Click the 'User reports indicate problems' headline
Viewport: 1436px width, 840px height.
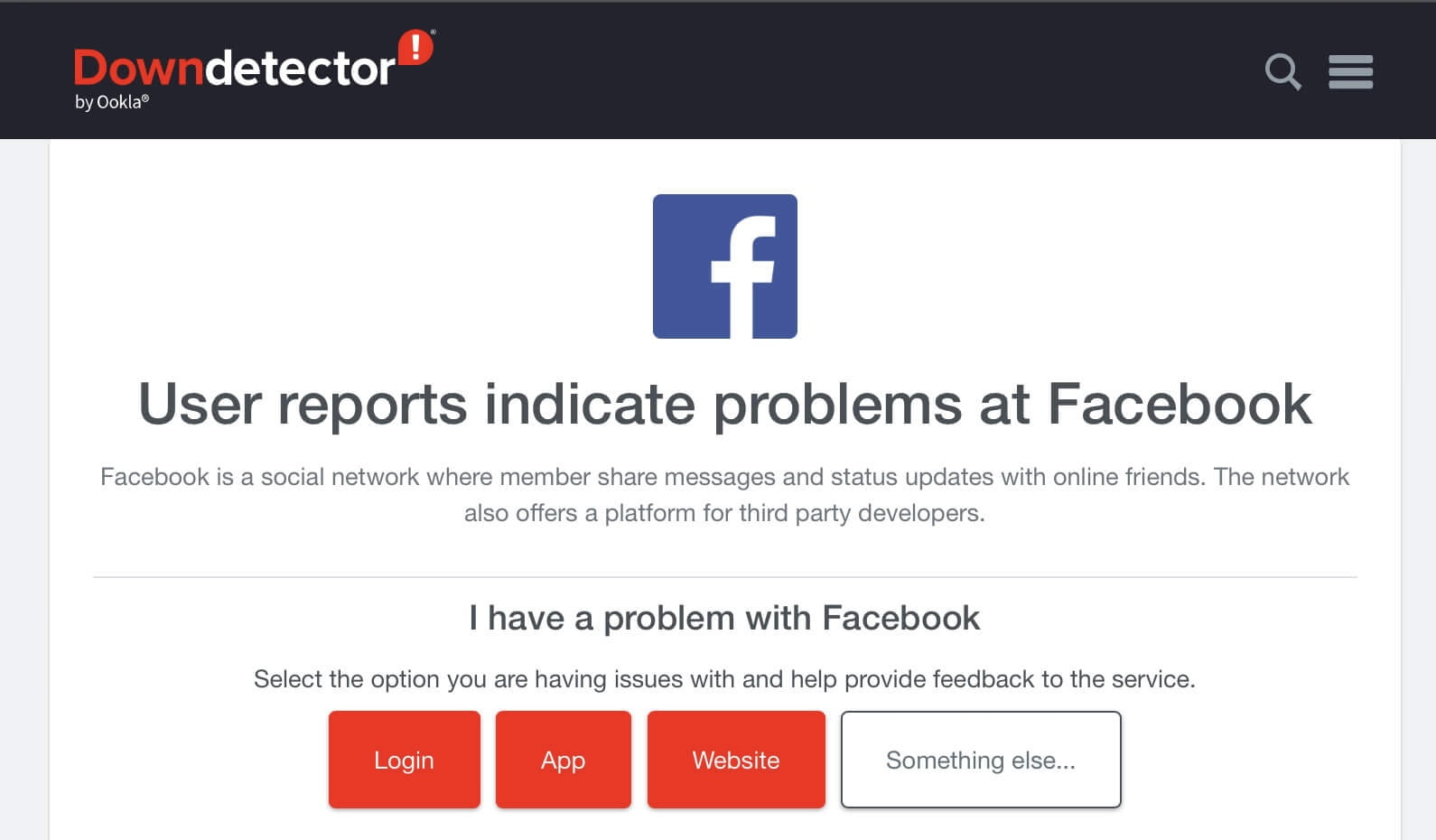coord(725,404)
